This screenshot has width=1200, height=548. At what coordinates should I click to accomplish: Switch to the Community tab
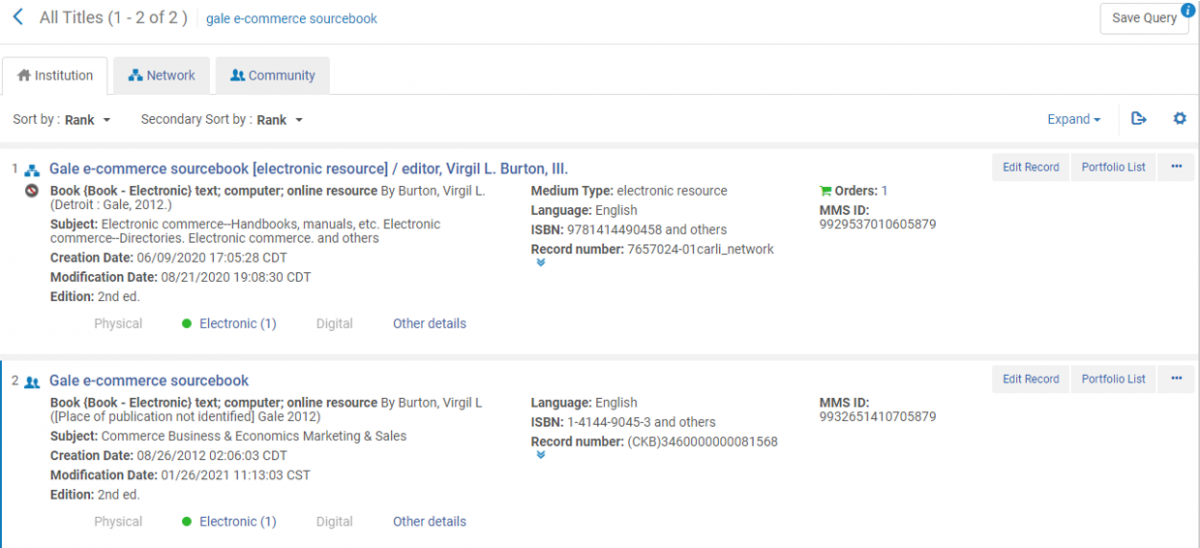[272, 75]
